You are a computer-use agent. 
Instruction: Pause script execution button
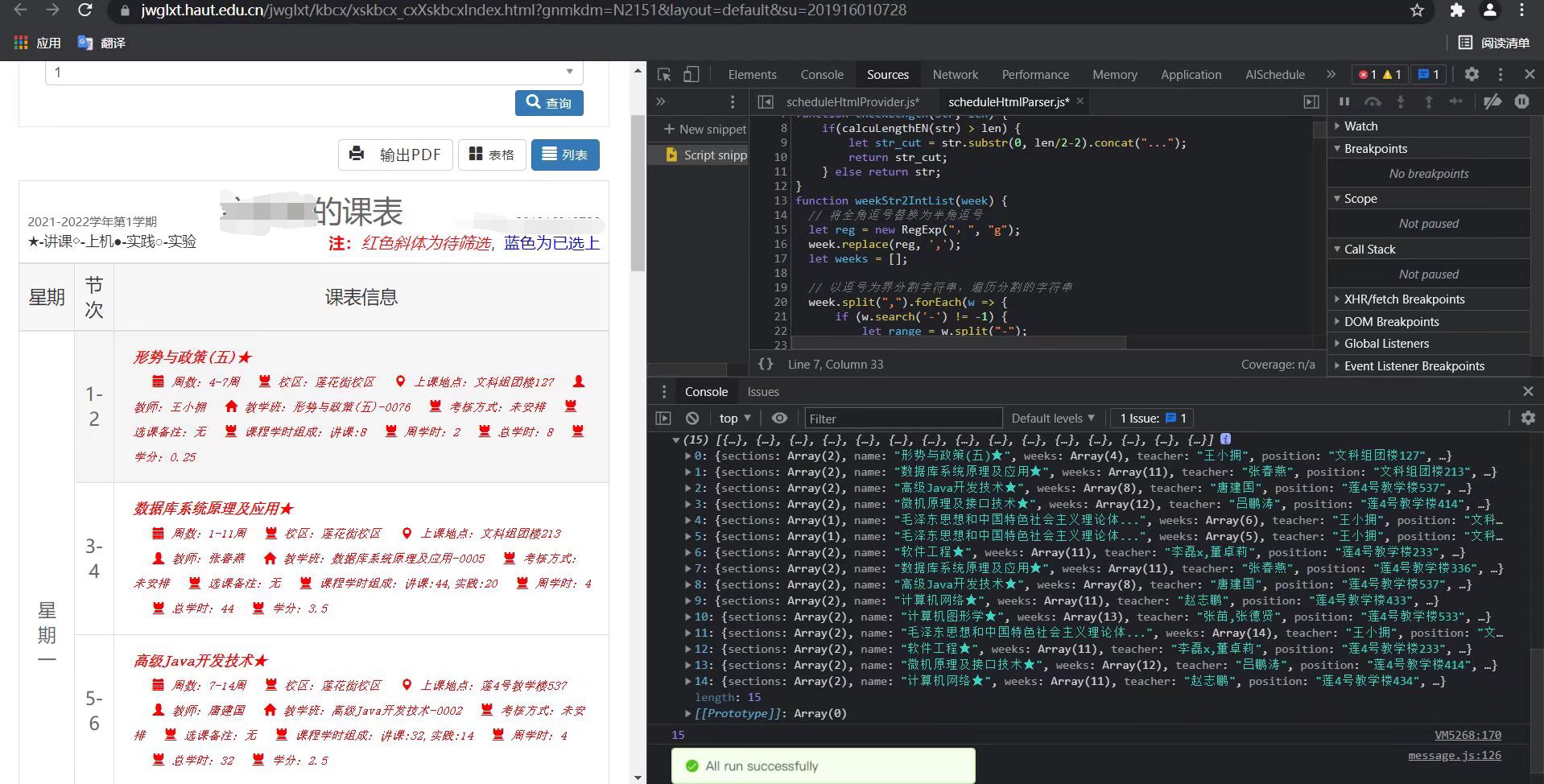coord(1344,101)
